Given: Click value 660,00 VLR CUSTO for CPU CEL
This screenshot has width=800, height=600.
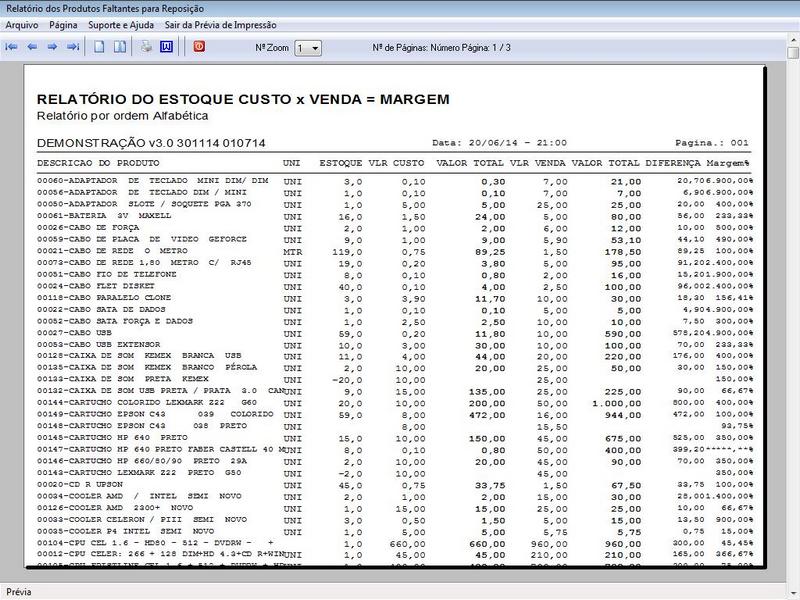Looking at the screenshot, I should tap(407, 544).
